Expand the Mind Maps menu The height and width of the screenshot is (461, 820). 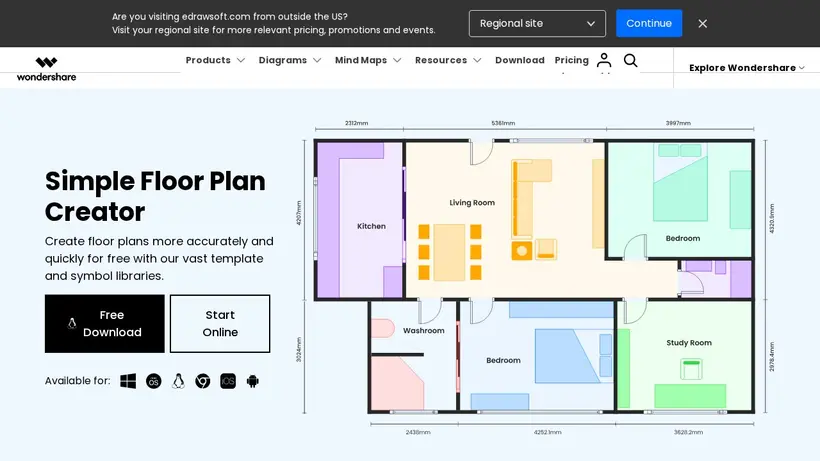(368, 60)
